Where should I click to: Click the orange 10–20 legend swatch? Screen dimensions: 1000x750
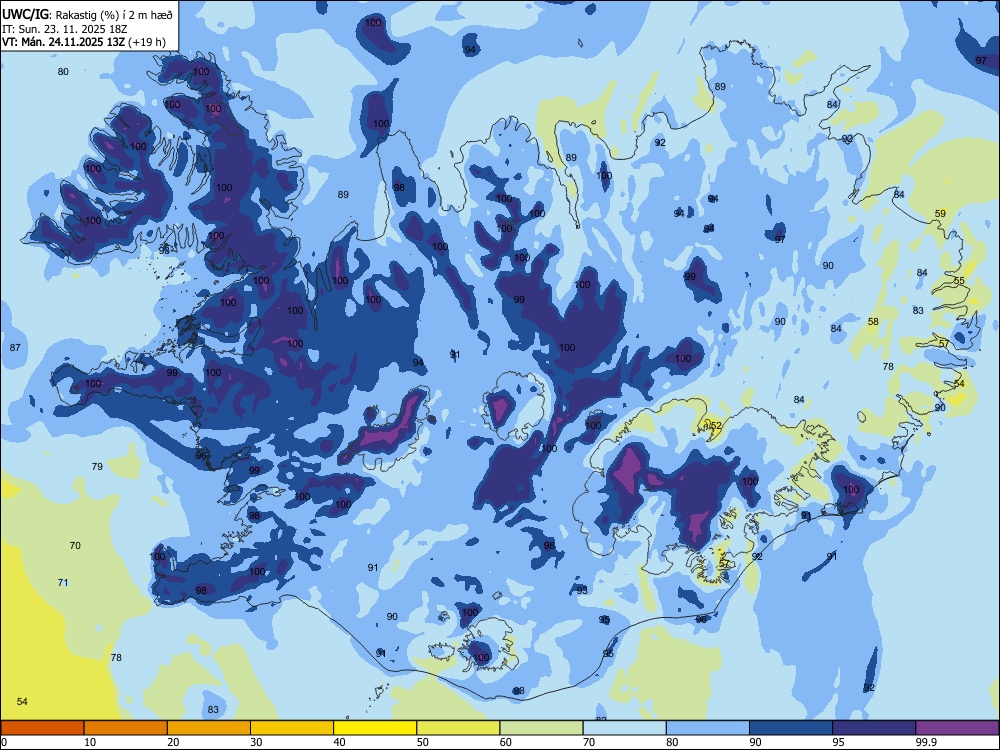[126, 728]
